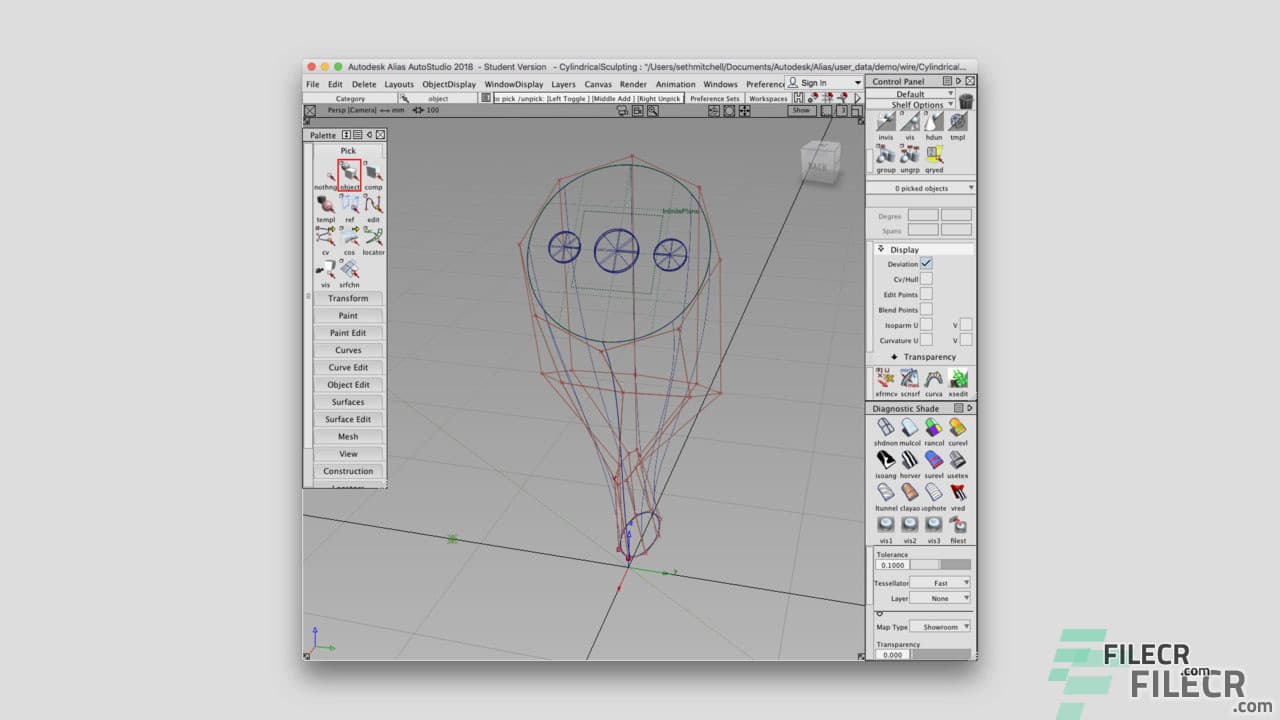Viewport: 1280px width, 720px height.
Task: Open the Render menu
Action: coord(632,84)
